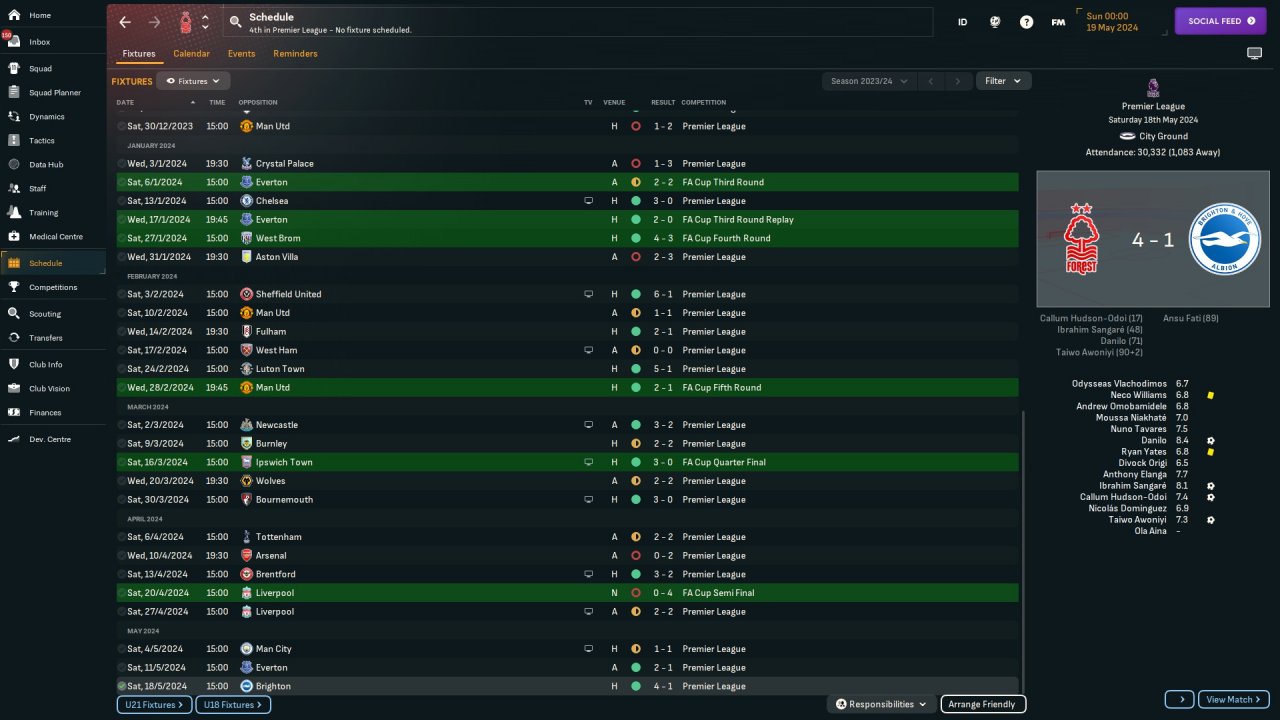Go back using the left arrow
This screenshot has height=720, width=1280.
[x=125, y=22]
